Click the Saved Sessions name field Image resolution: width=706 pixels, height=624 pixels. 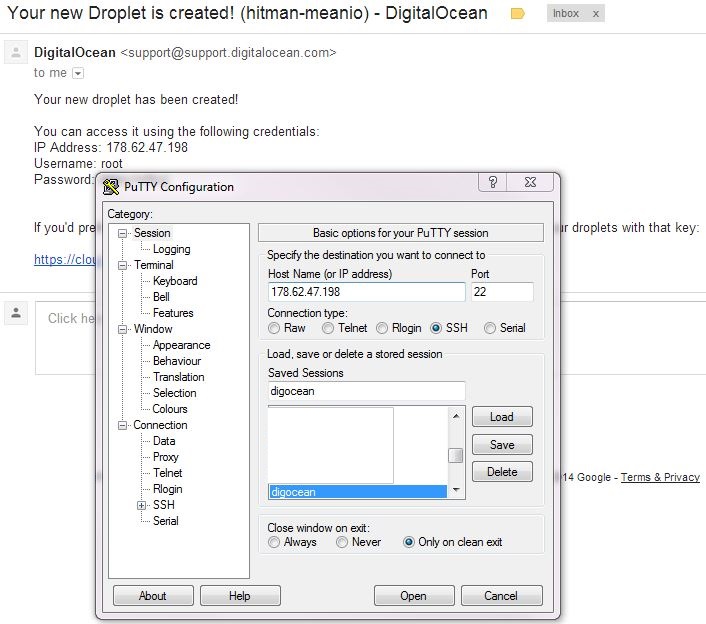coord(367,391)
